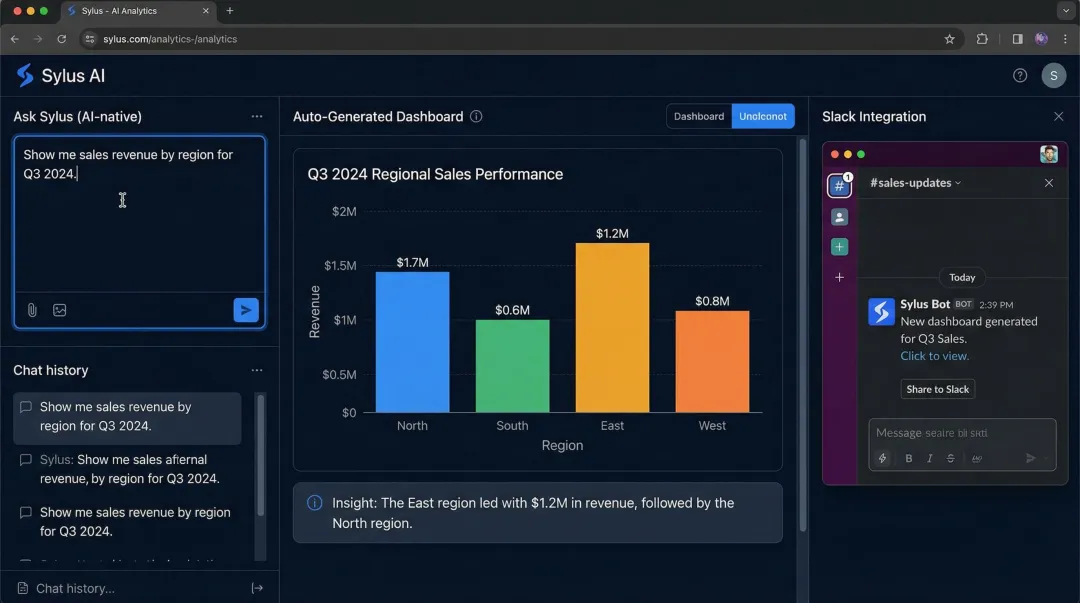Click the blue send arrow in Ask Sylus
Screen dimensions: 1080x603
point(245,310)
